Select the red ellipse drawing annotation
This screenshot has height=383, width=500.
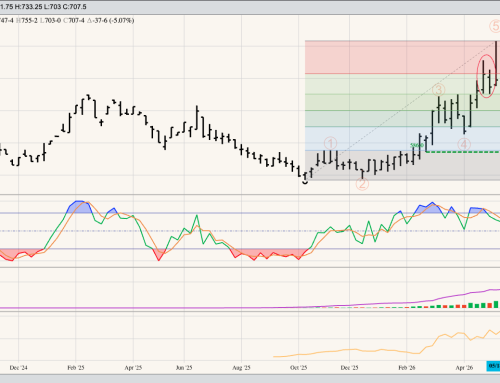[x=486, y=76]
